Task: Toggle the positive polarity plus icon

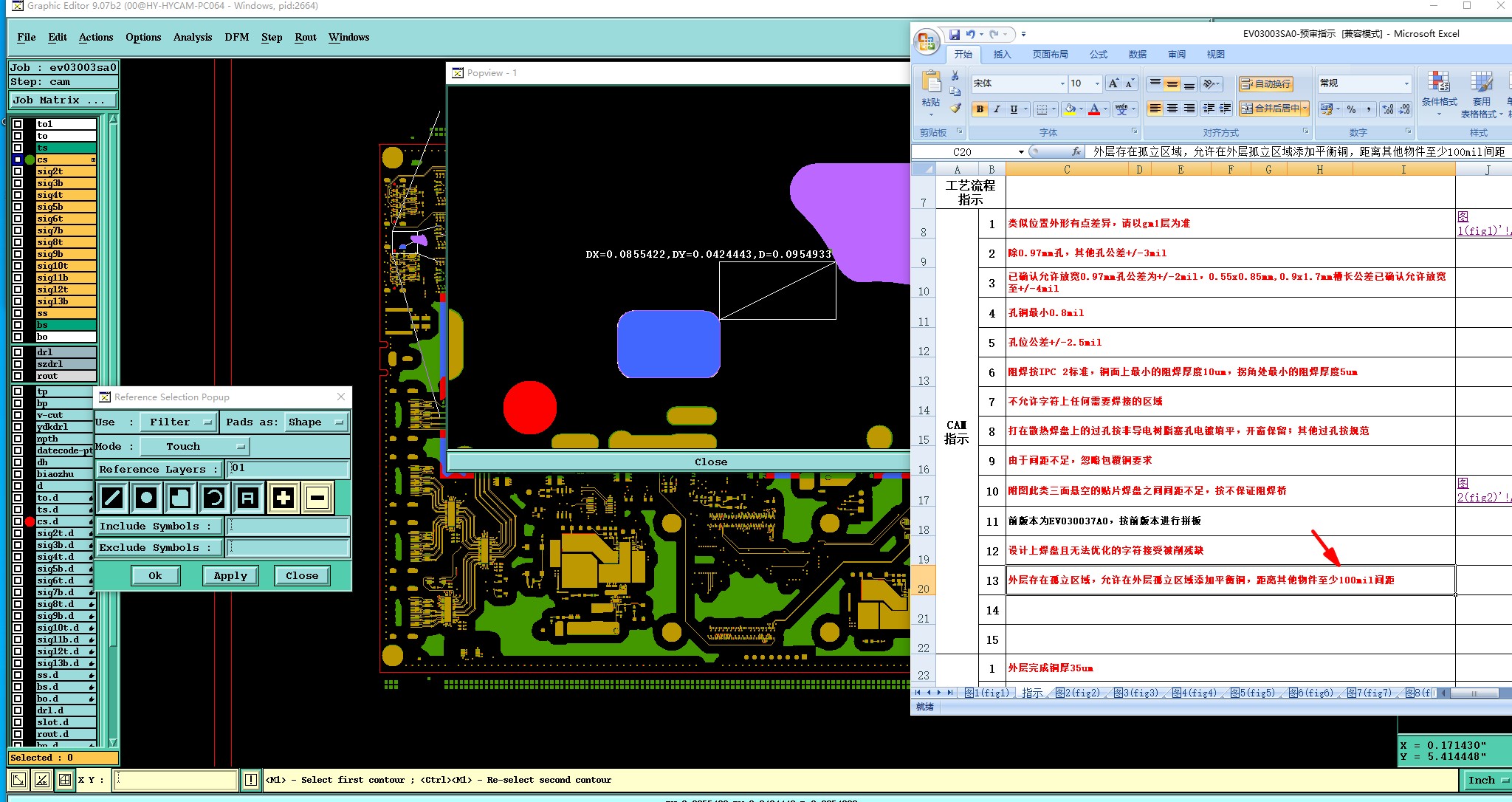Action: click(x=283, y=498)
